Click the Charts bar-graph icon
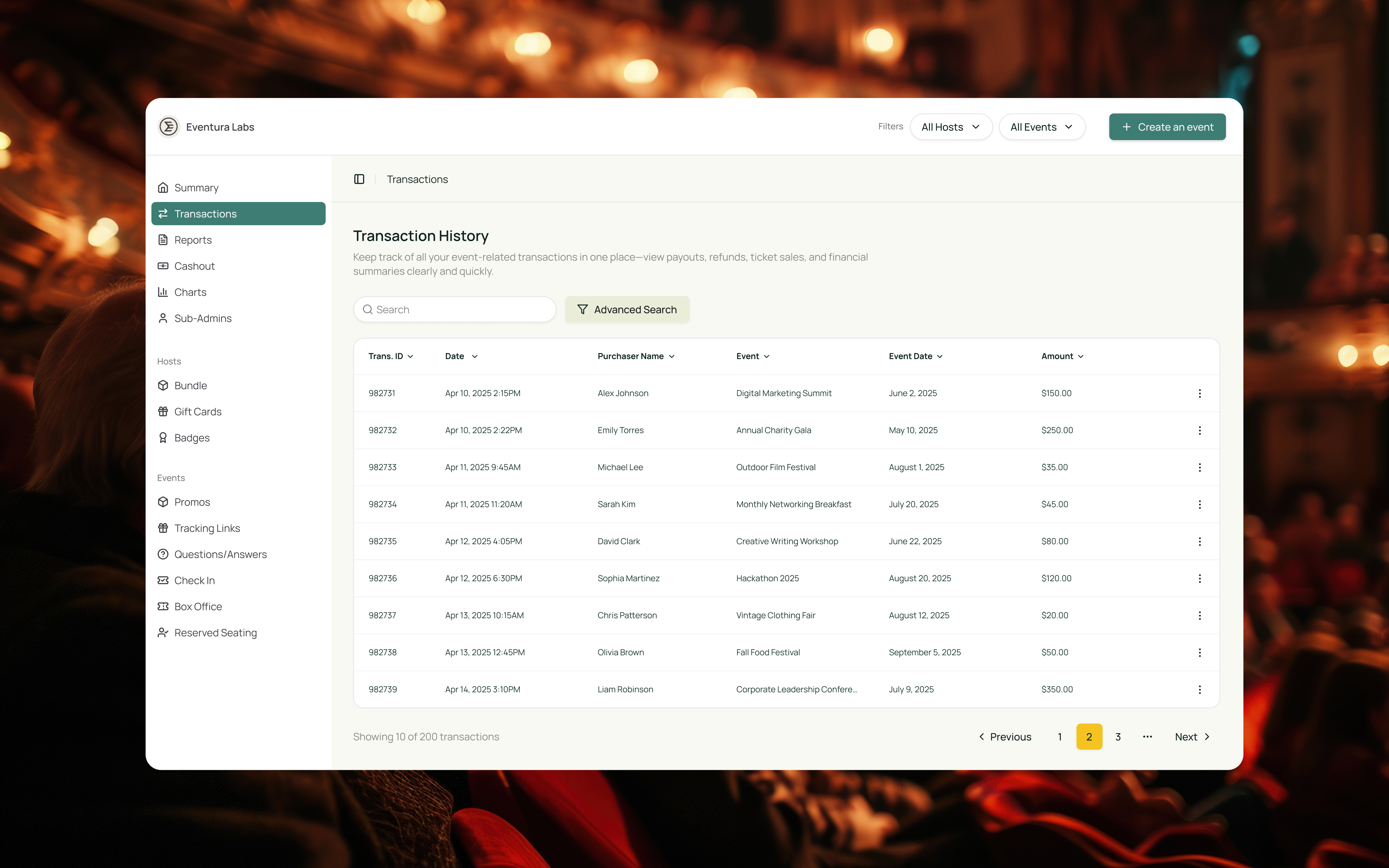 163,292
